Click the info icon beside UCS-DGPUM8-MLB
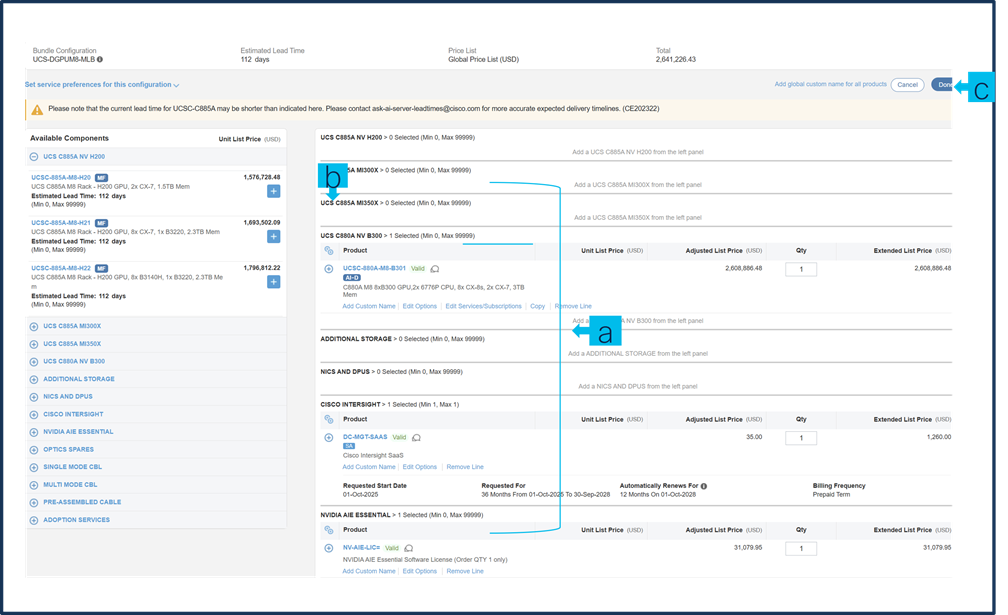The width and height of the screenshot is (1008, 615). [x=100, y=60]
